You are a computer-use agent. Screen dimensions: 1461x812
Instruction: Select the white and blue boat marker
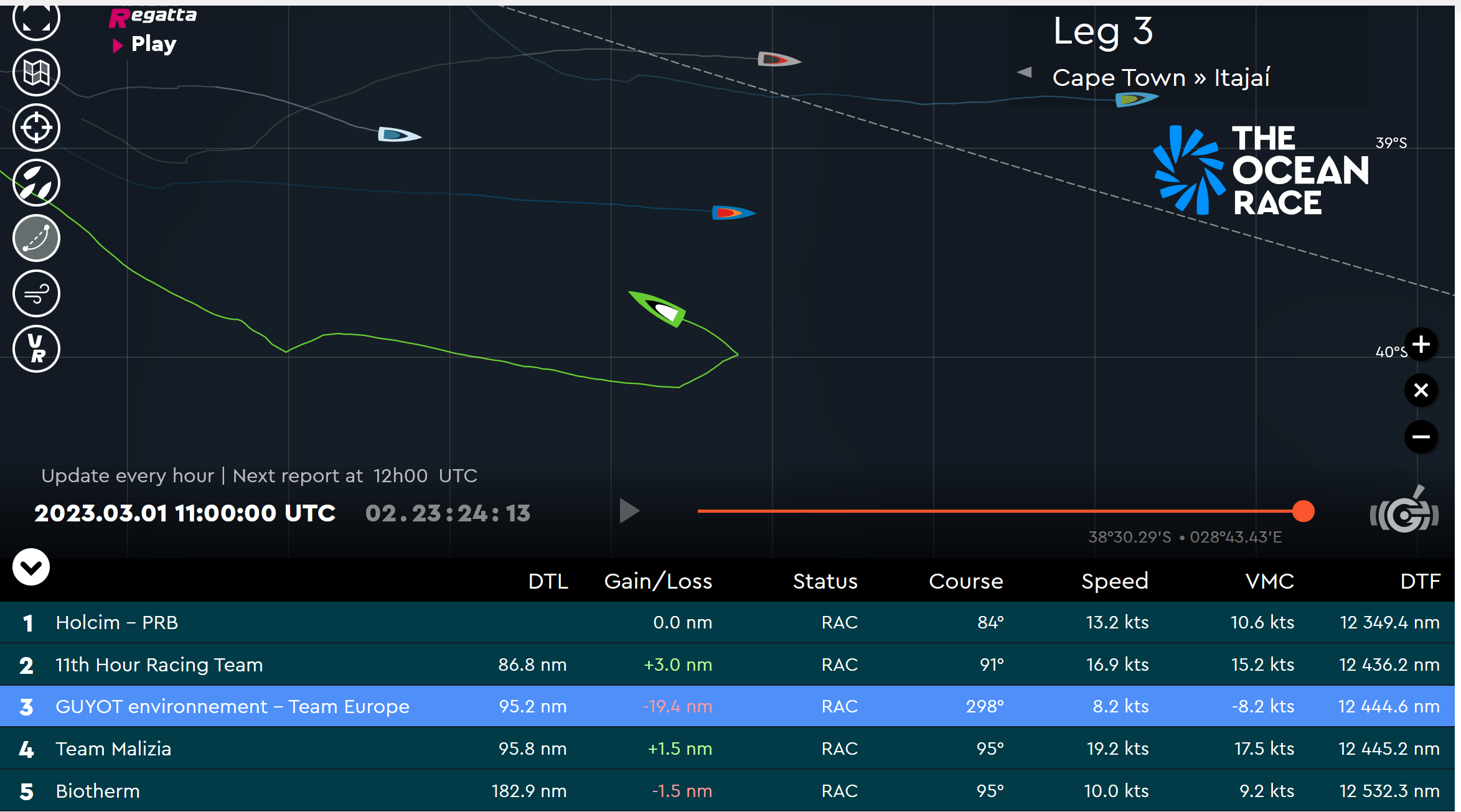pos(399,134)
